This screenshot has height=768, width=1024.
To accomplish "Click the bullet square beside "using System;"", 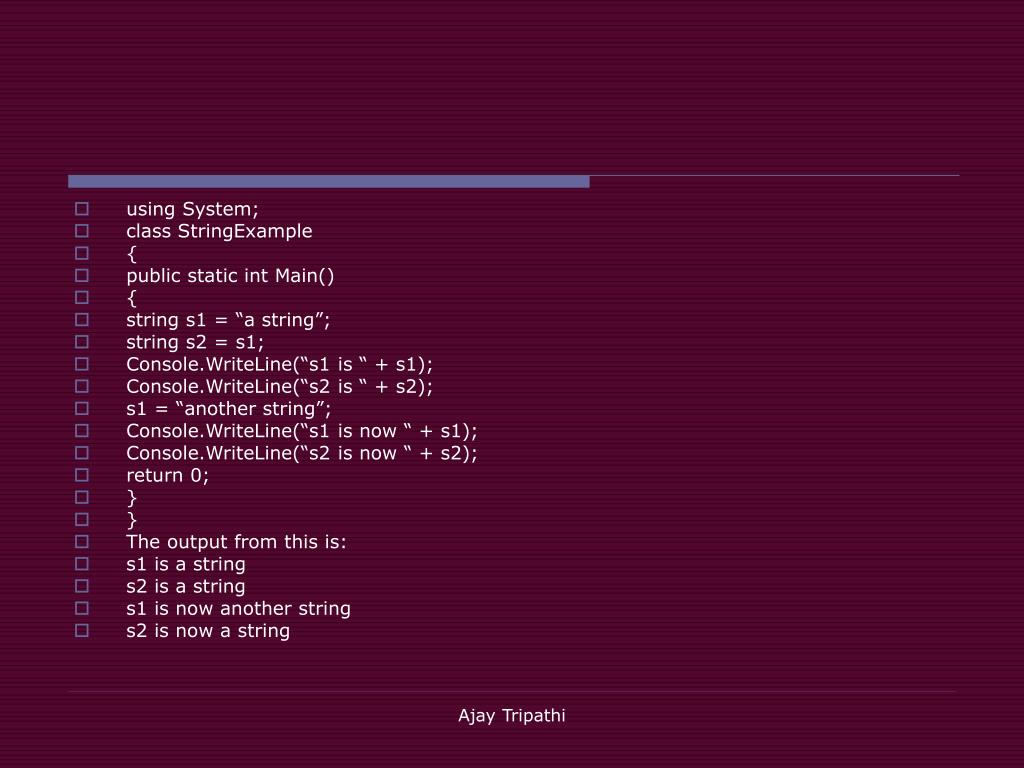I will 82,209.
